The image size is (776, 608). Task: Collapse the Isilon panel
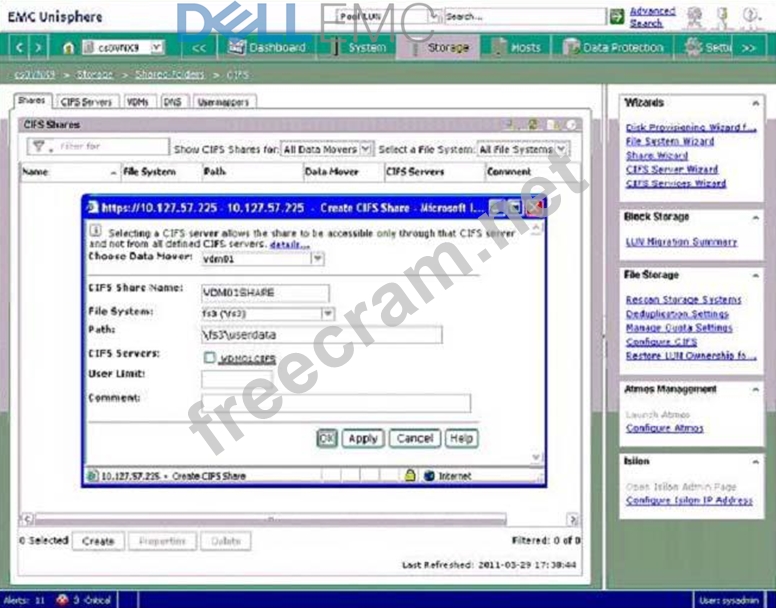755,462
